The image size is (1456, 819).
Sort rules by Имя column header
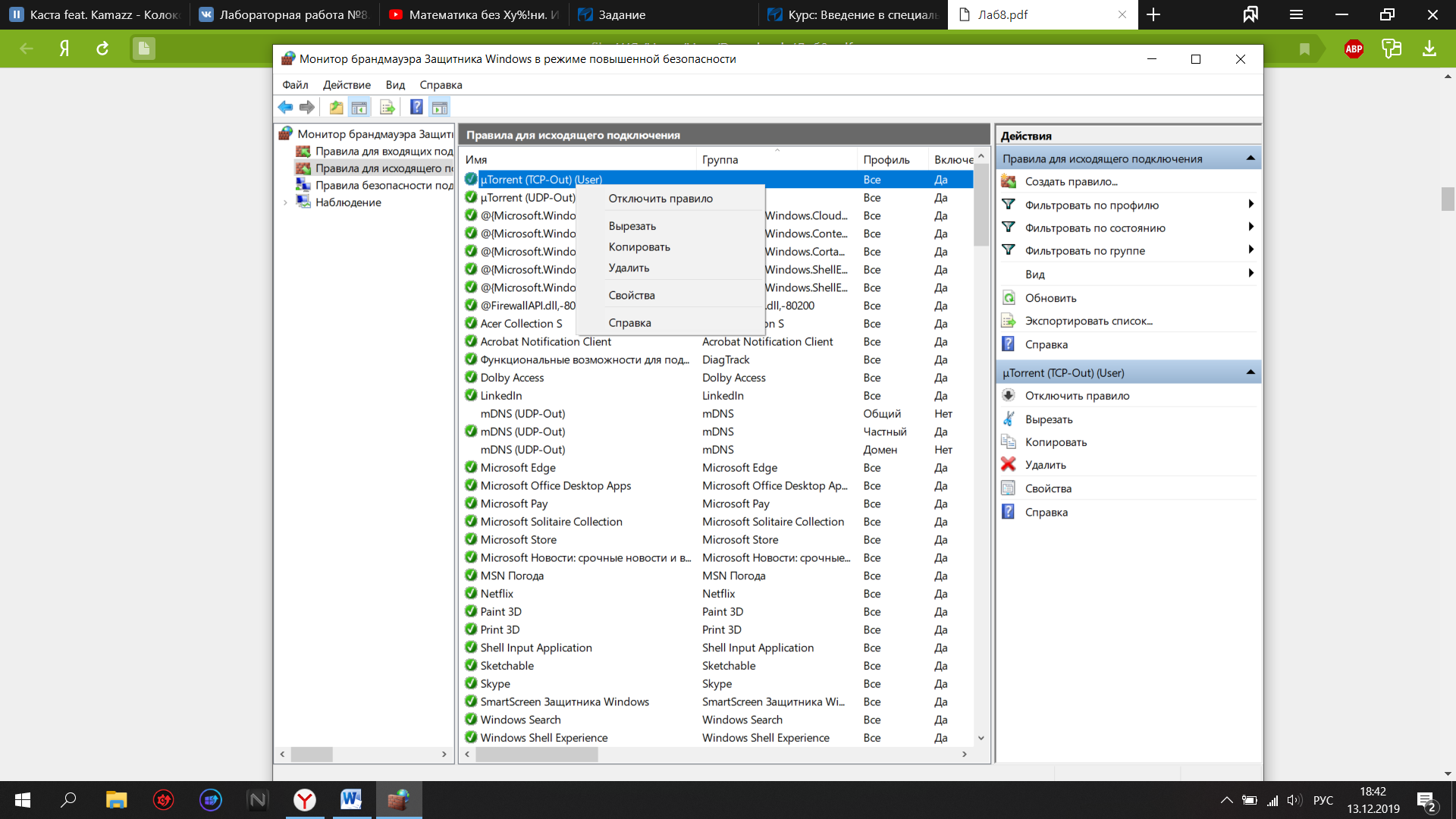[578, 159]
